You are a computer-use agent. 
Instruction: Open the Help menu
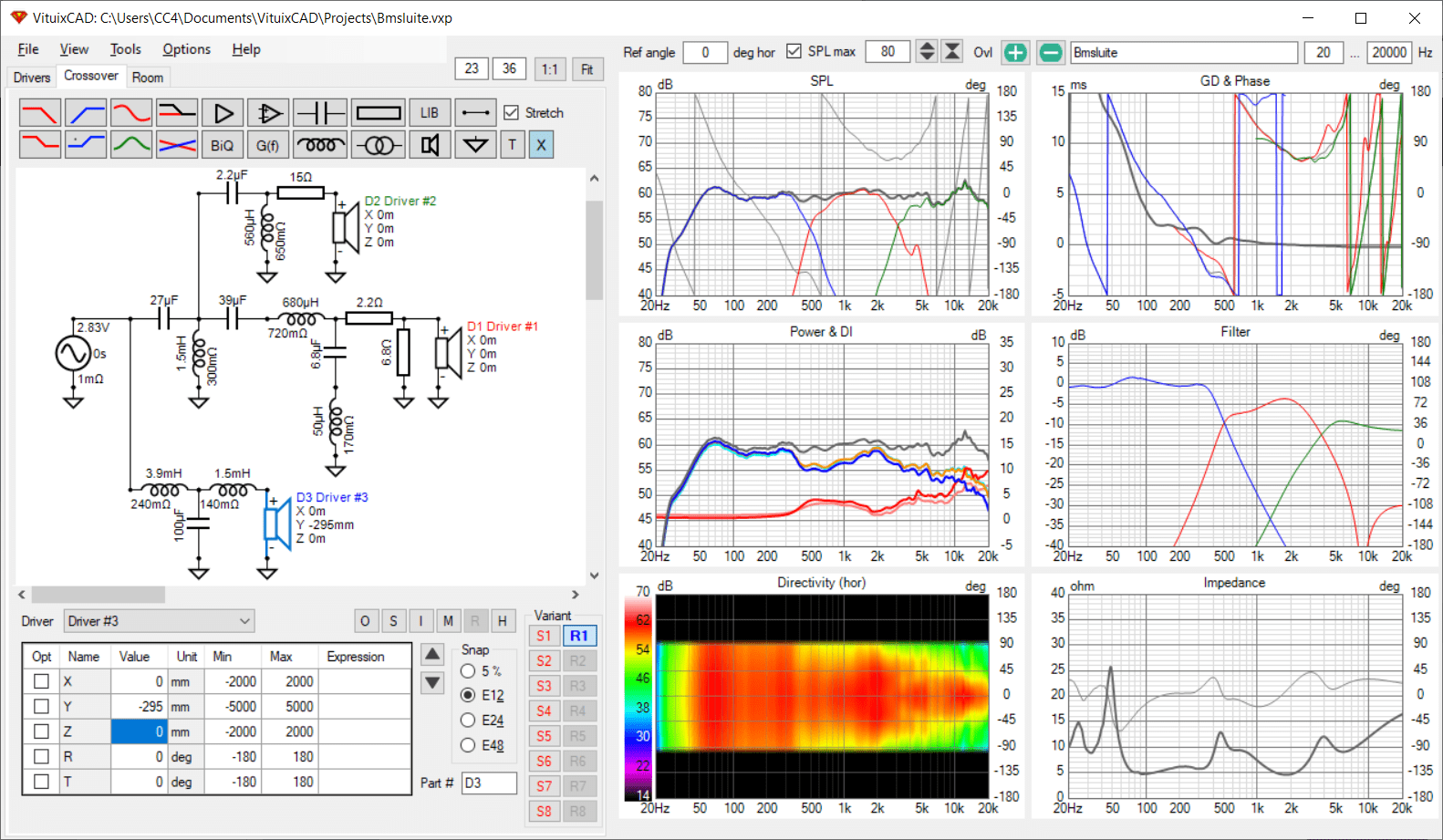[x=246, y=49]
